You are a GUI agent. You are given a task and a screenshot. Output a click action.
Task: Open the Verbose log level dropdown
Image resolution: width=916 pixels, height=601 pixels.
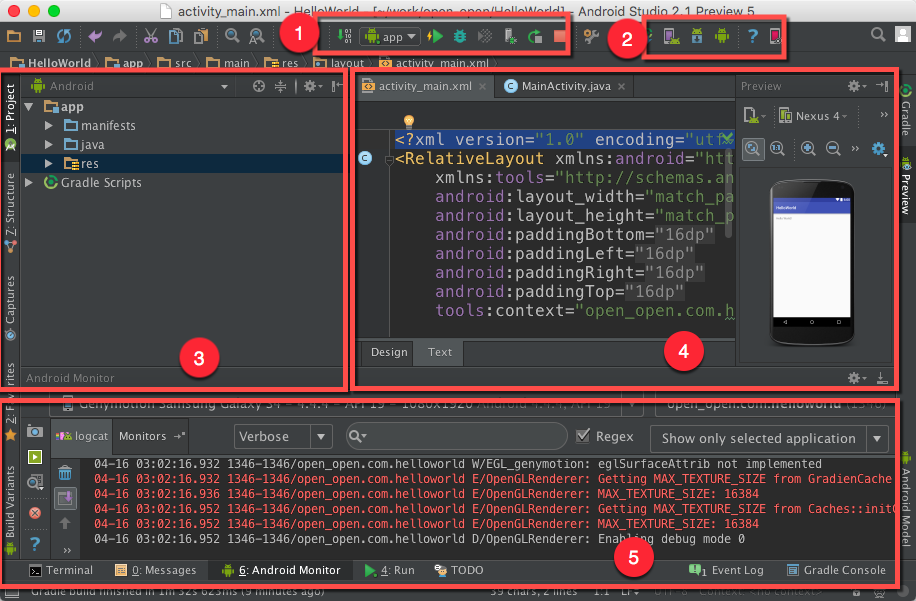(x=281, y=437)
